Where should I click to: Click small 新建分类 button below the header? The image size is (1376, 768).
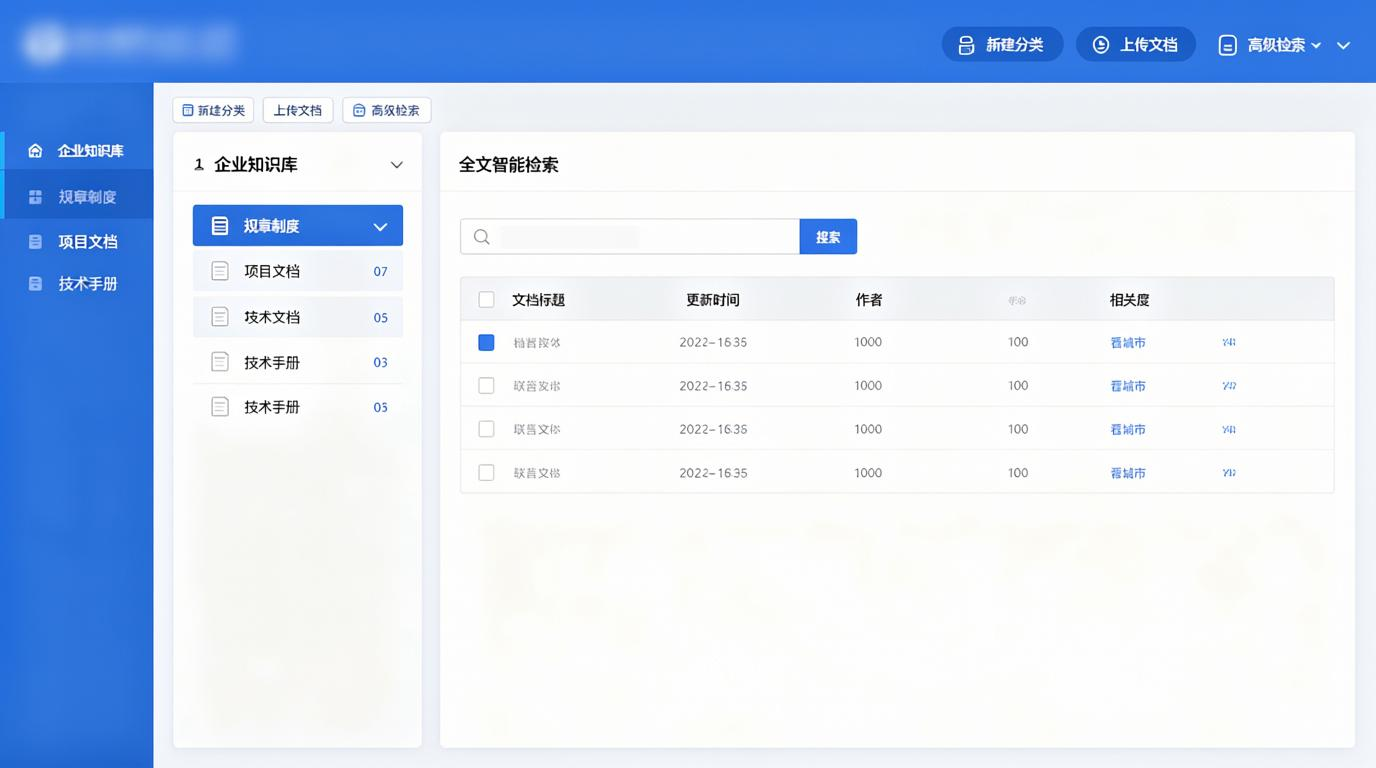pyautogui.click(x=213, y=110)
